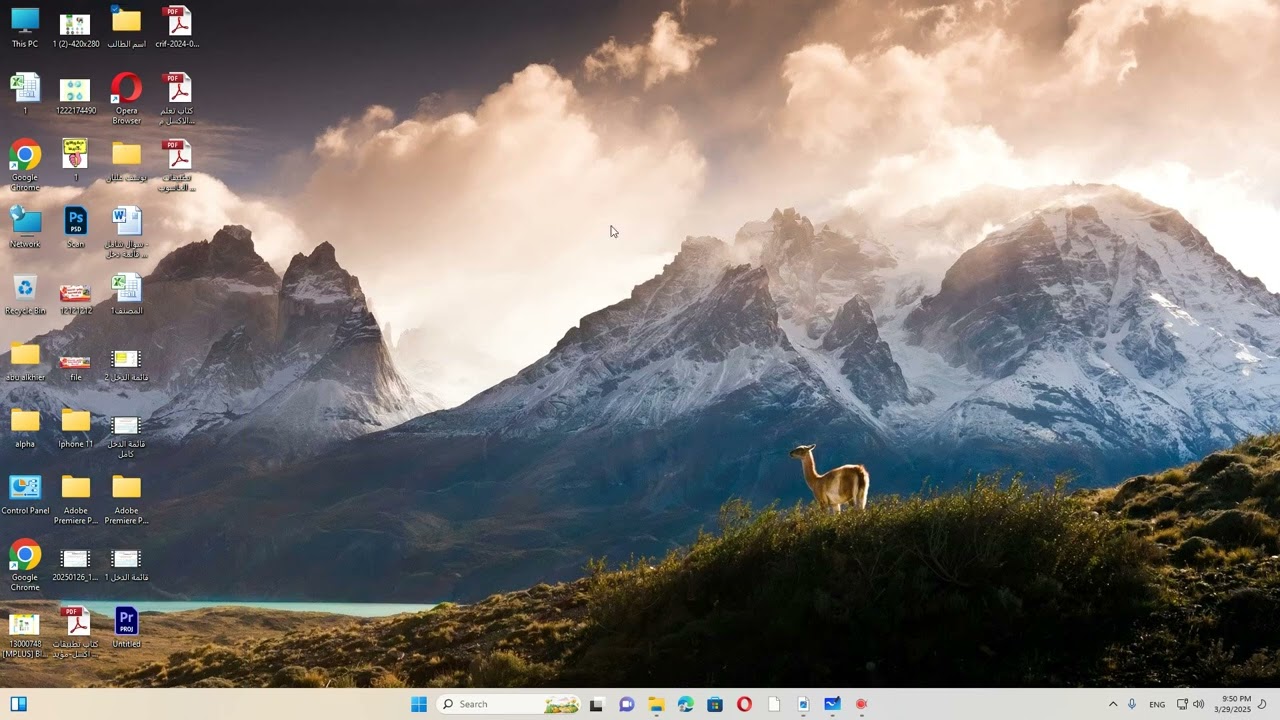Open the 12121212 image file
1280x720 pixels.
pos(75,297)
